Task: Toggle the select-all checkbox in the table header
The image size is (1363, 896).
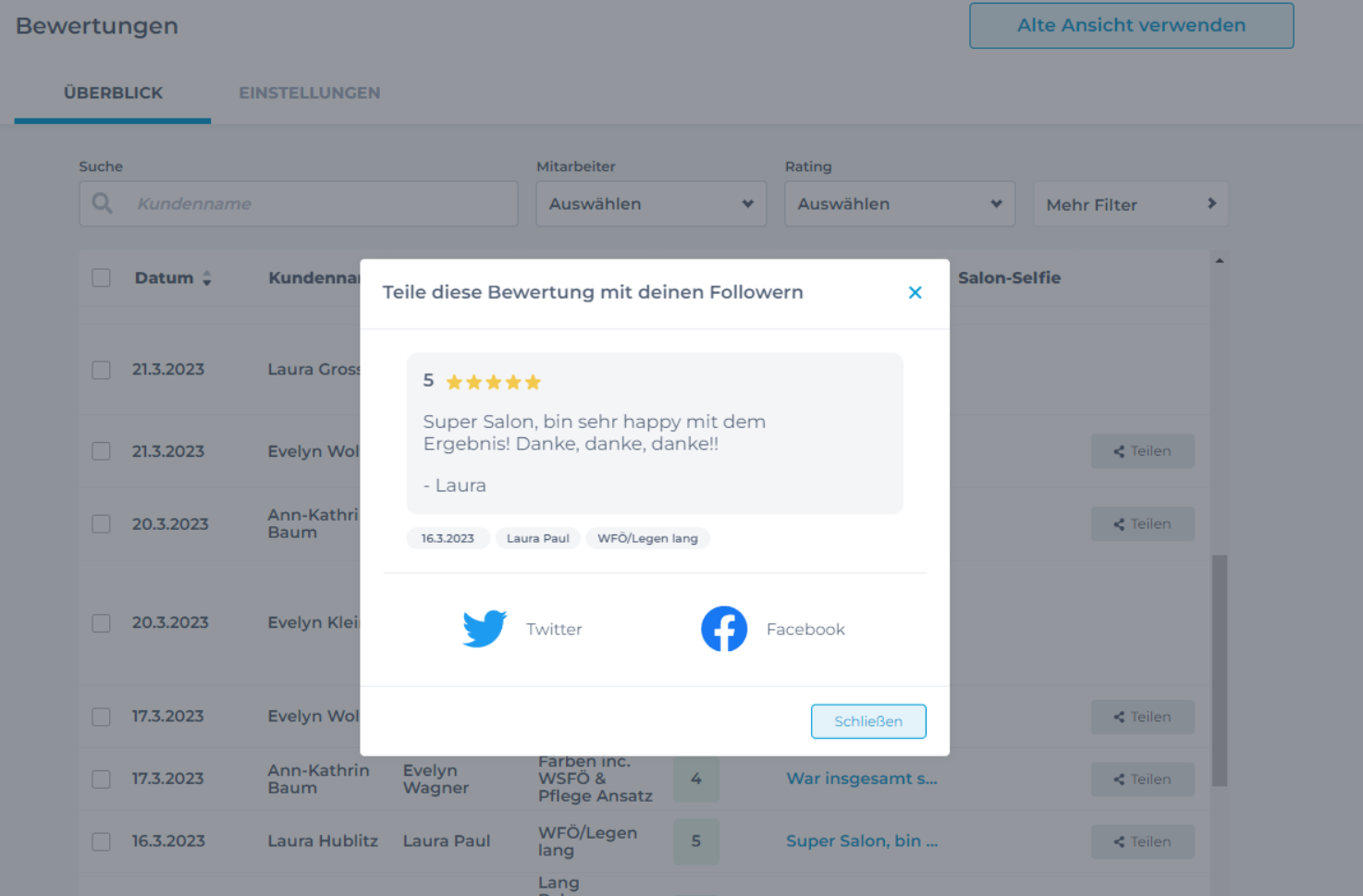Action: point(102,277)
